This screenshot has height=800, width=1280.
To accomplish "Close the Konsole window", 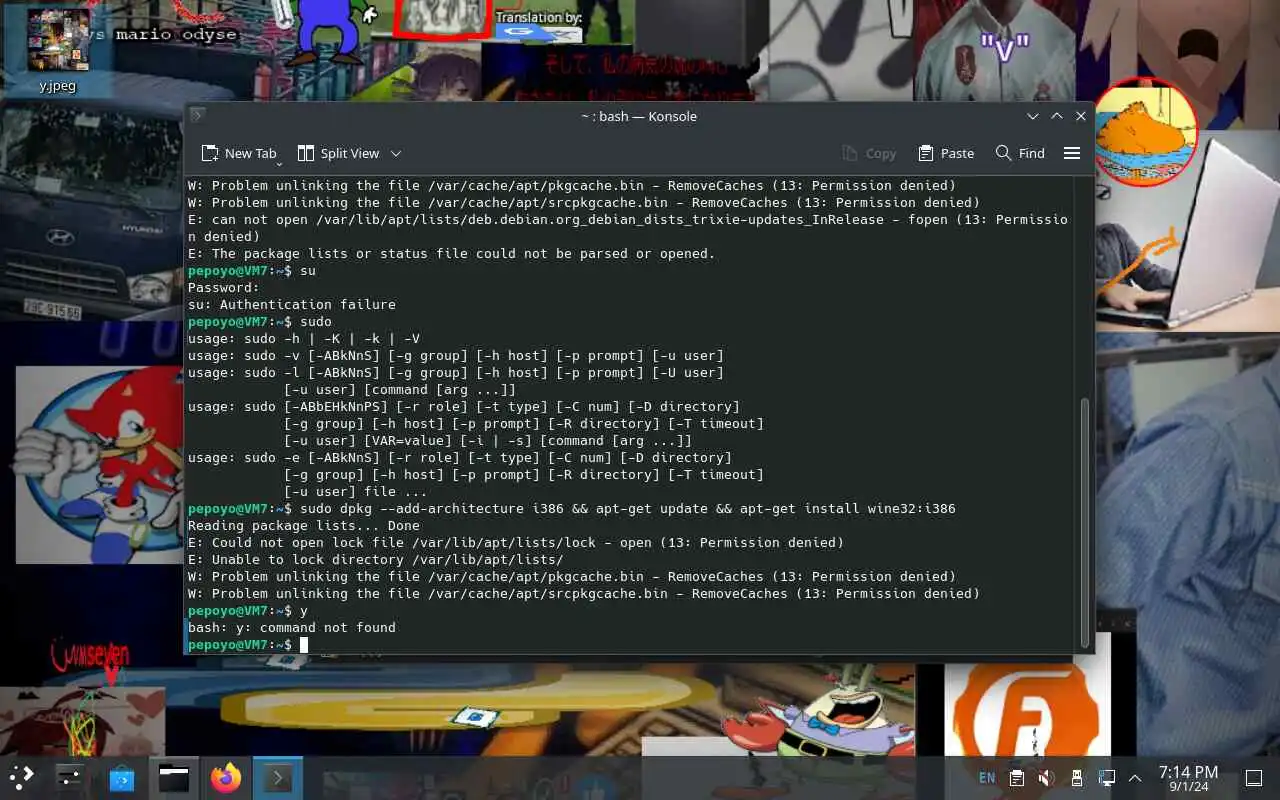I will click(x=1081, y=116).
